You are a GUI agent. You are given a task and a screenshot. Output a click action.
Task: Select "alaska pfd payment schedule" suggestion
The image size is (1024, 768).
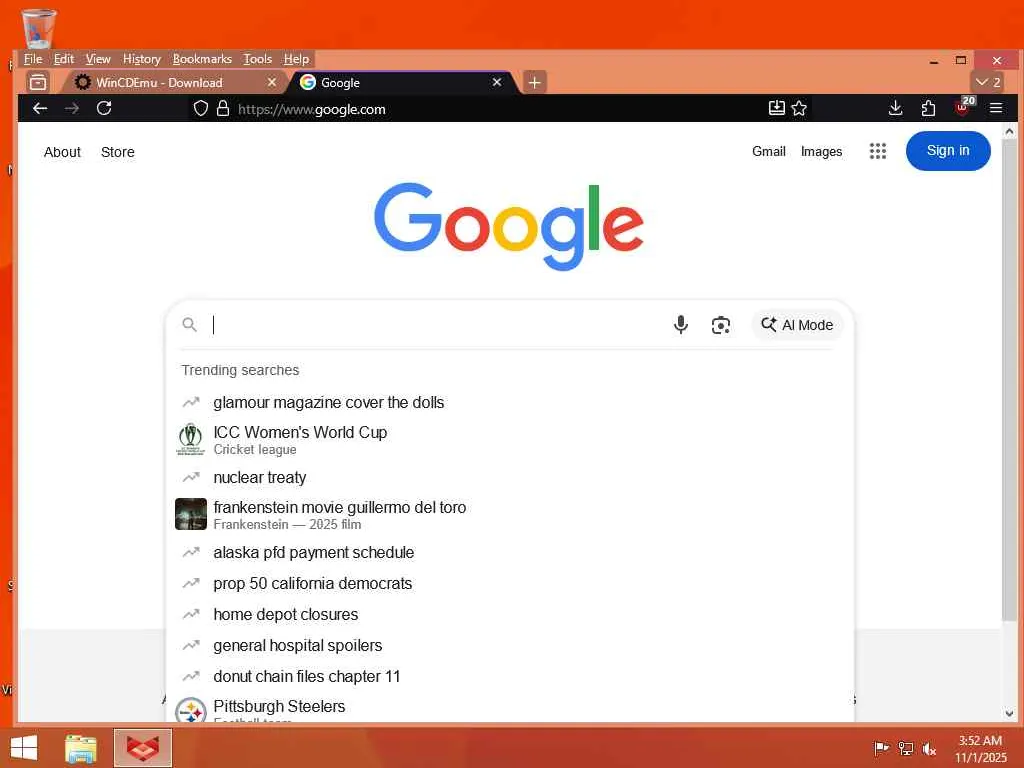point(509,552)
